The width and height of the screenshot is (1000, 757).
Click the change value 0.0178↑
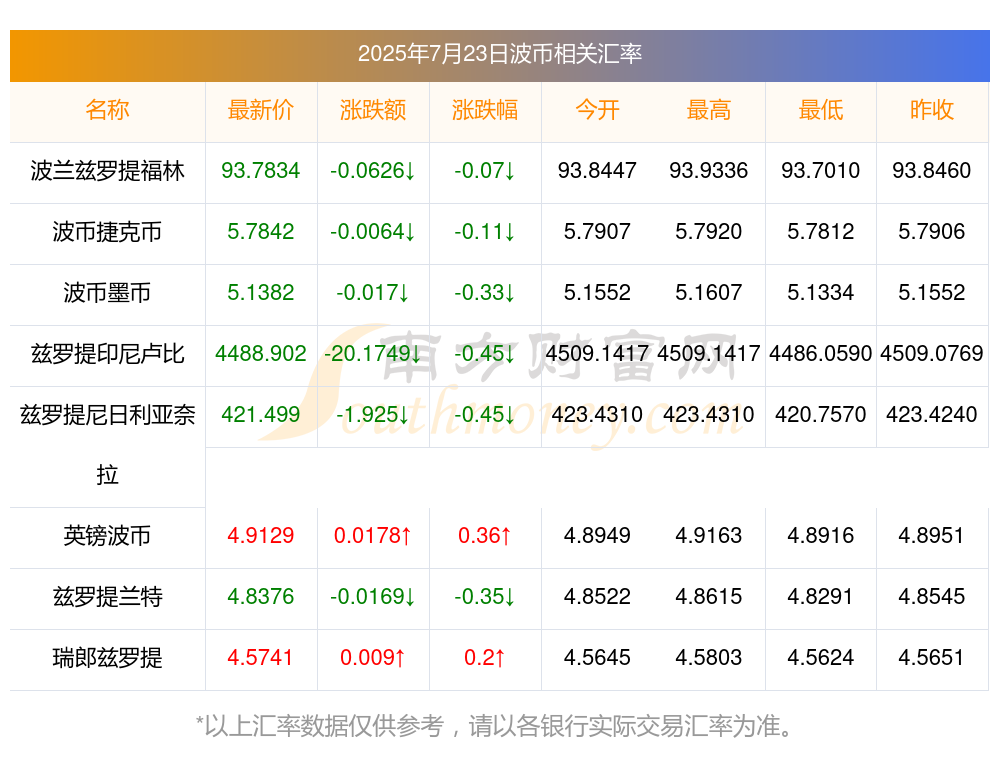tap(372, 536)
